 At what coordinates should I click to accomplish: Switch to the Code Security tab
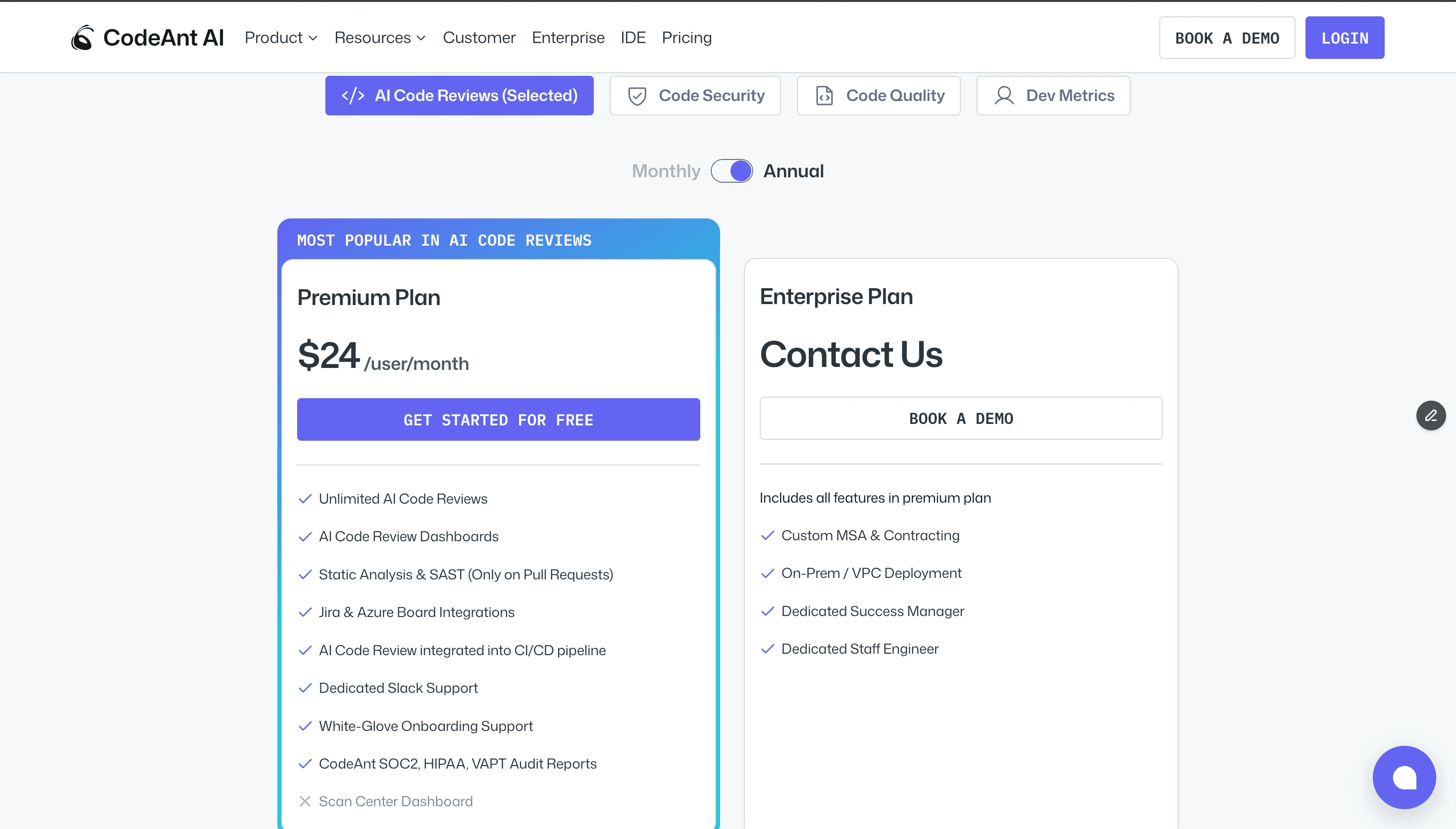695,96
